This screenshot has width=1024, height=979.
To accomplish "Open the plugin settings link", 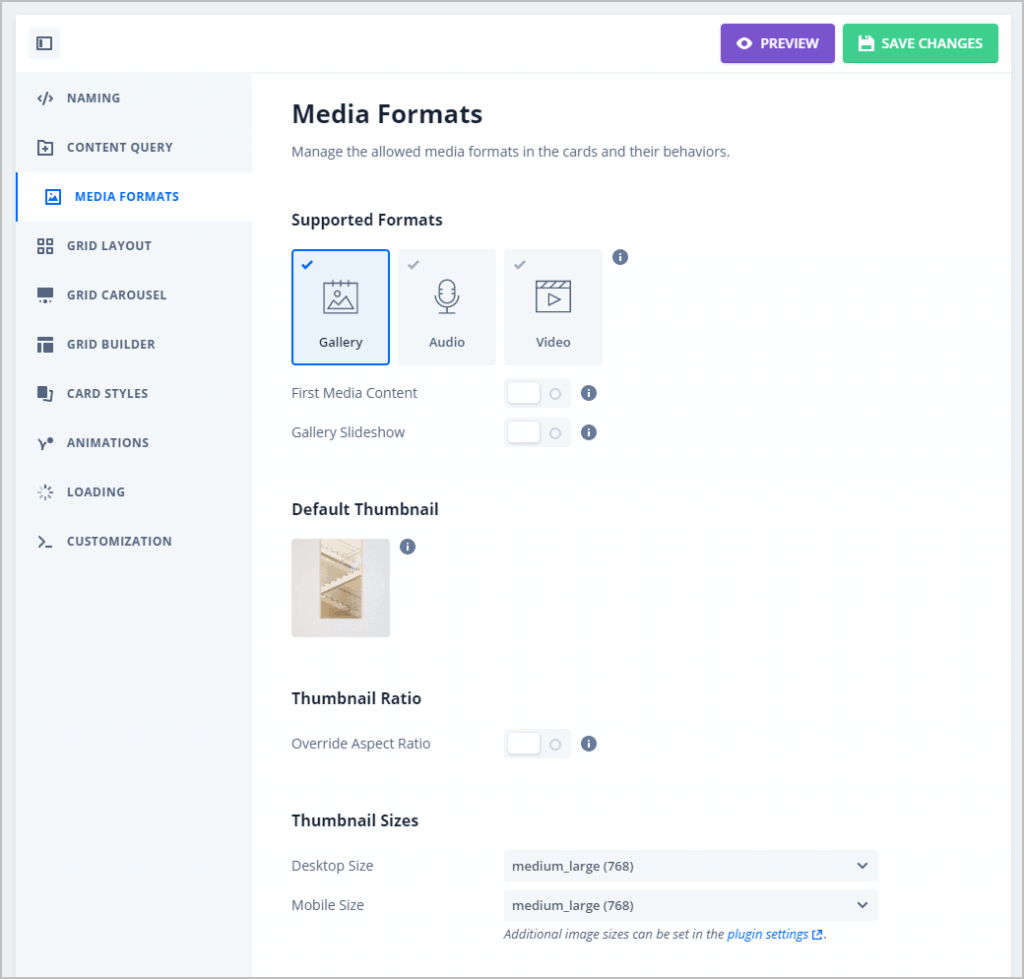I will (x=769, y=933).
